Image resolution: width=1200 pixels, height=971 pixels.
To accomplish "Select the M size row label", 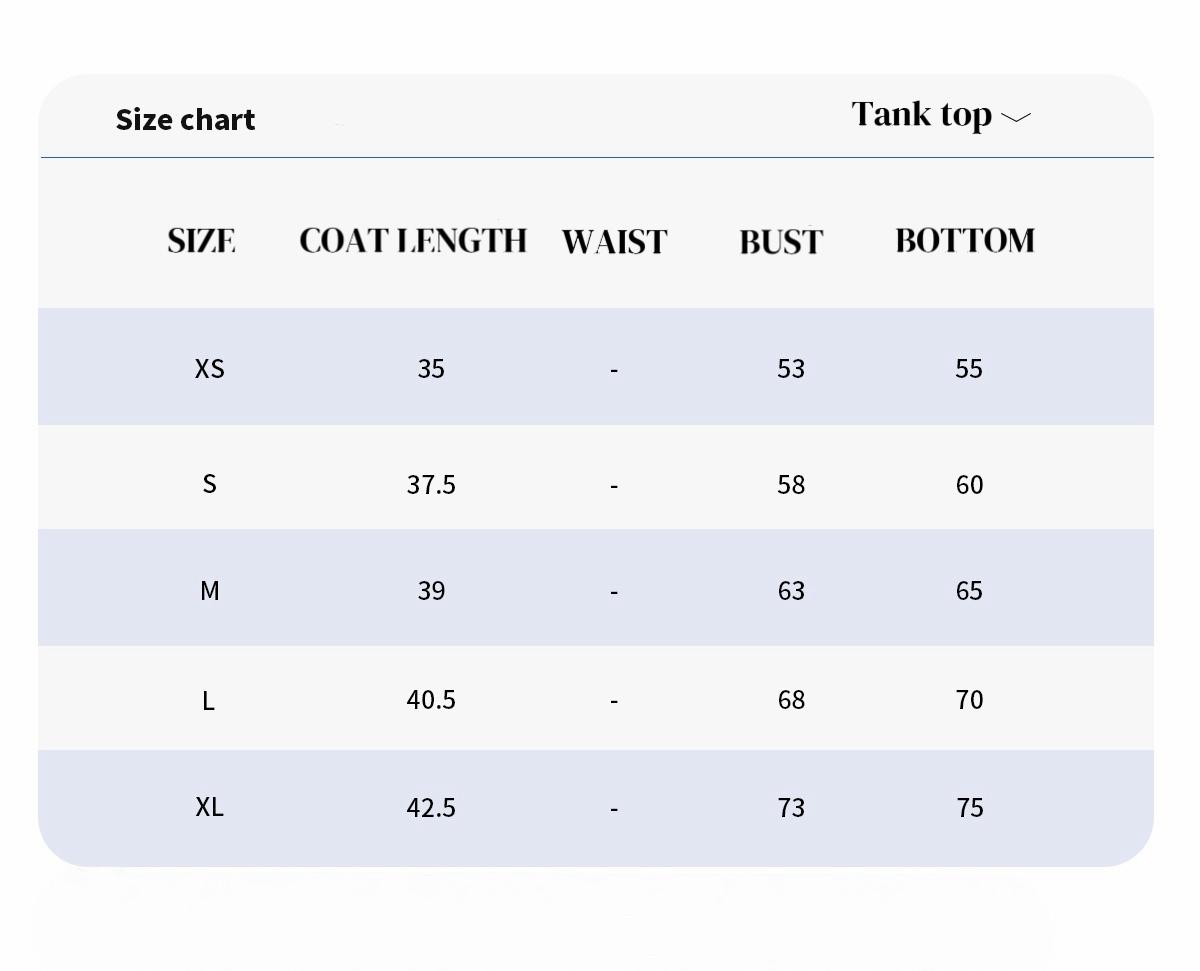I will click(209, 590).
